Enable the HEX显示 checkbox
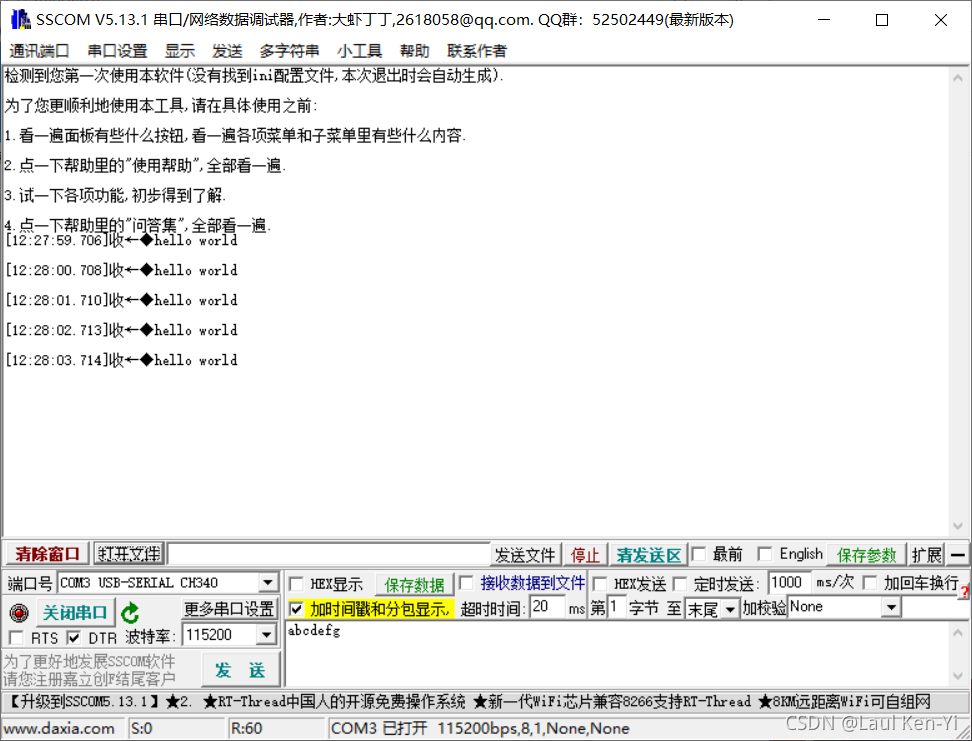This screenshot has width=972, height=741. click(x=296, y=583)
